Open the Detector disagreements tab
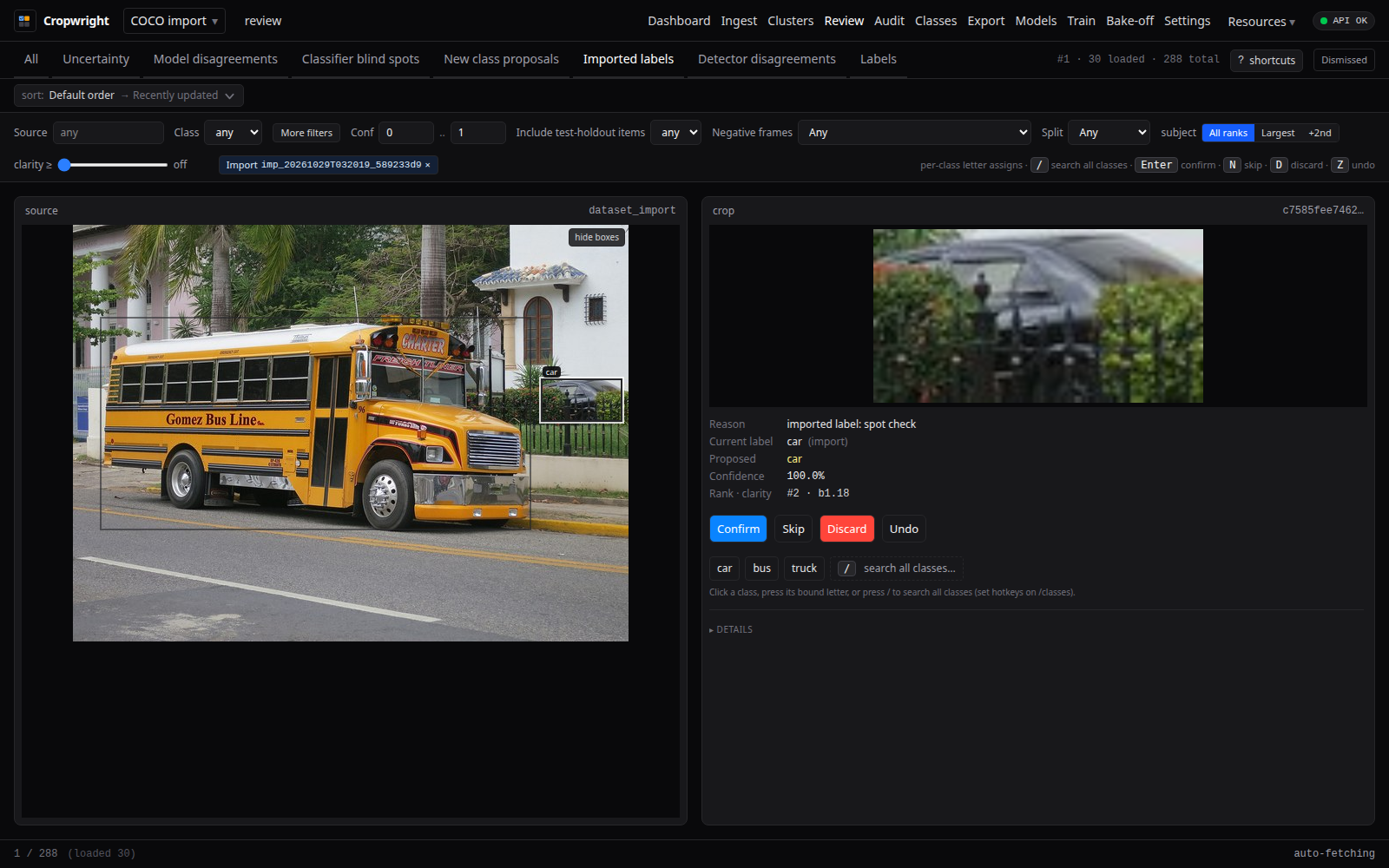 767,59
